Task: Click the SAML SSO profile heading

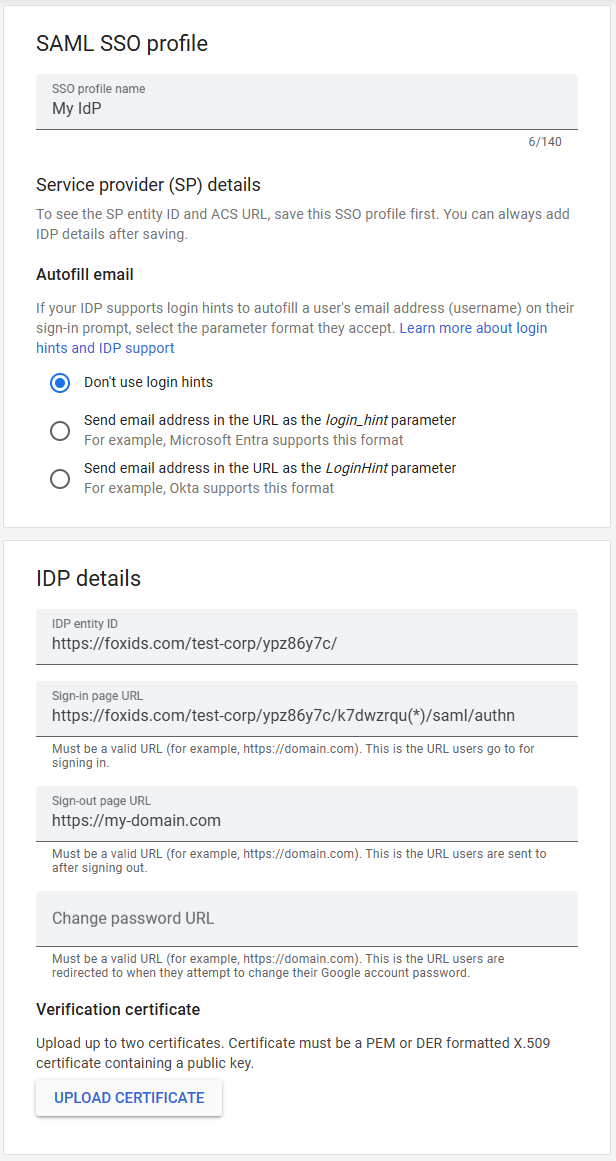Action: (x=122, y=44)
